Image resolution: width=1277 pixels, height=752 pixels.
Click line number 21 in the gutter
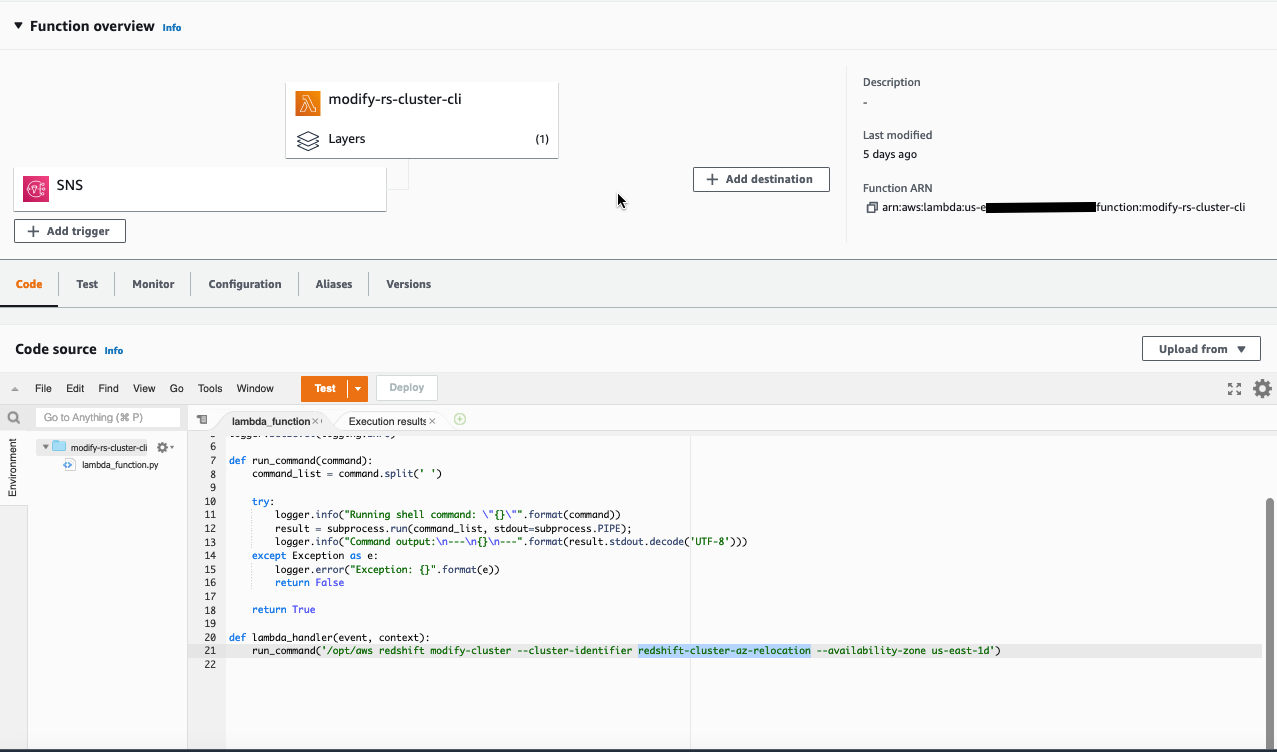[x=209, y=650]
